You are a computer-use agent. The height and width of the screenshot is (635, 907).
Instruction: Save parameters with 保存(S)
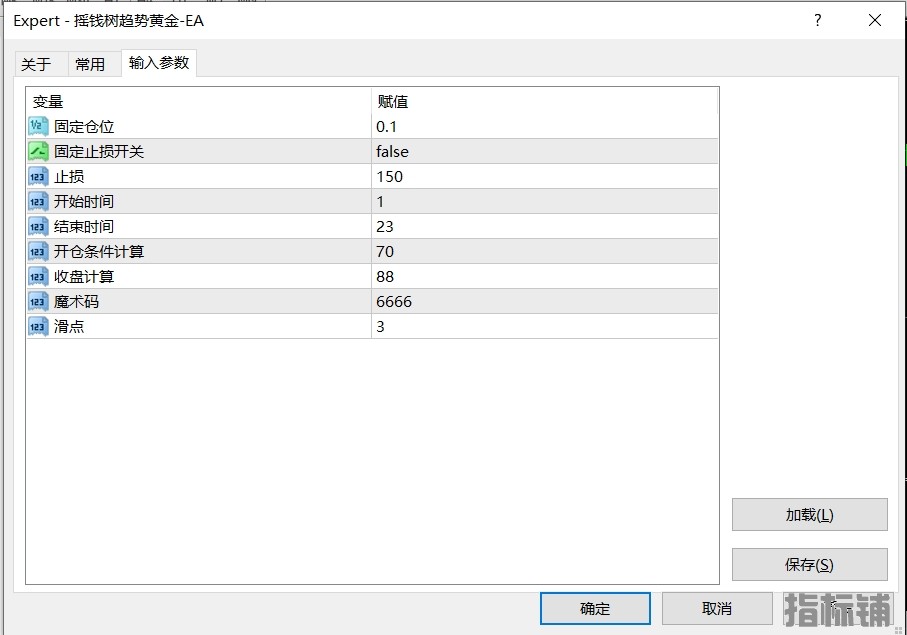tap(810, 564)
